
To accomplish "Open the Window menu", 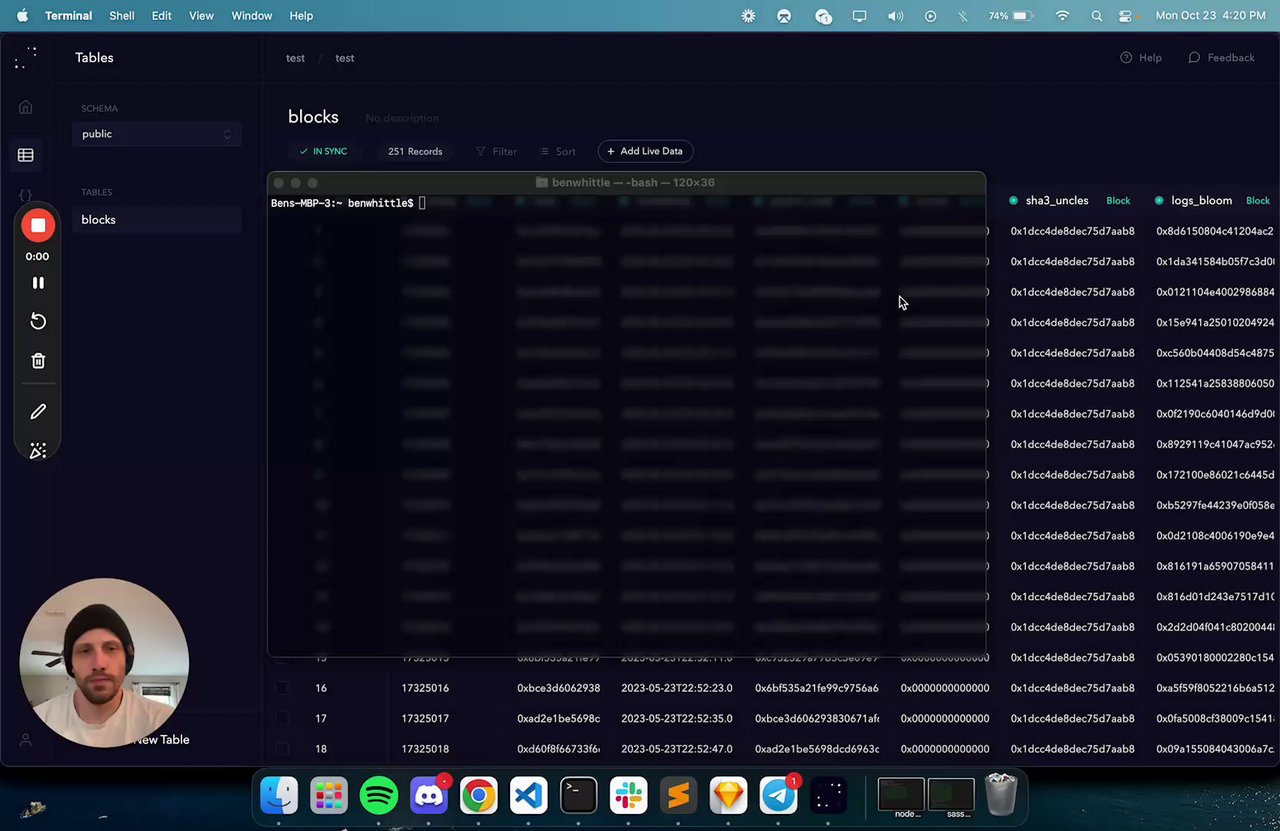I will [x=252, y=16].
